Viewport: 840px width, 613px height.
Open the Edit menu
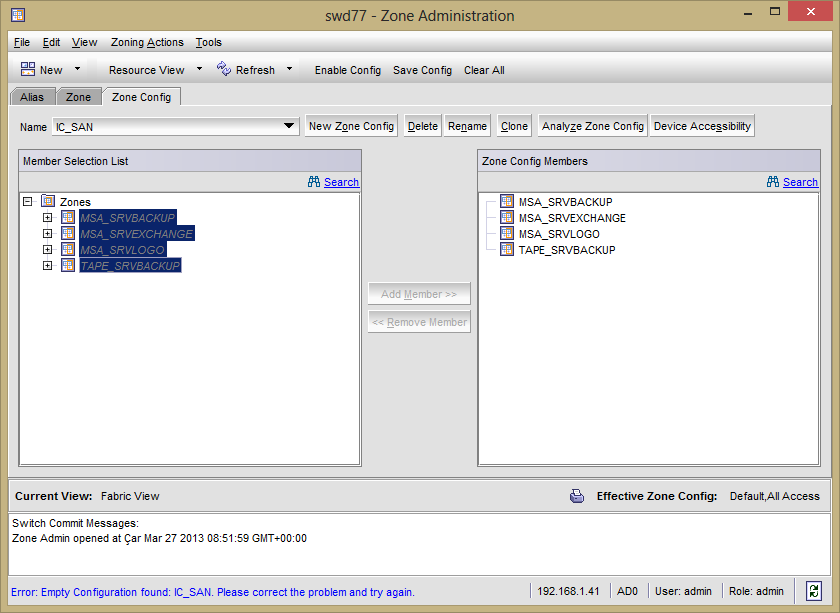click(x=51, y=42)
